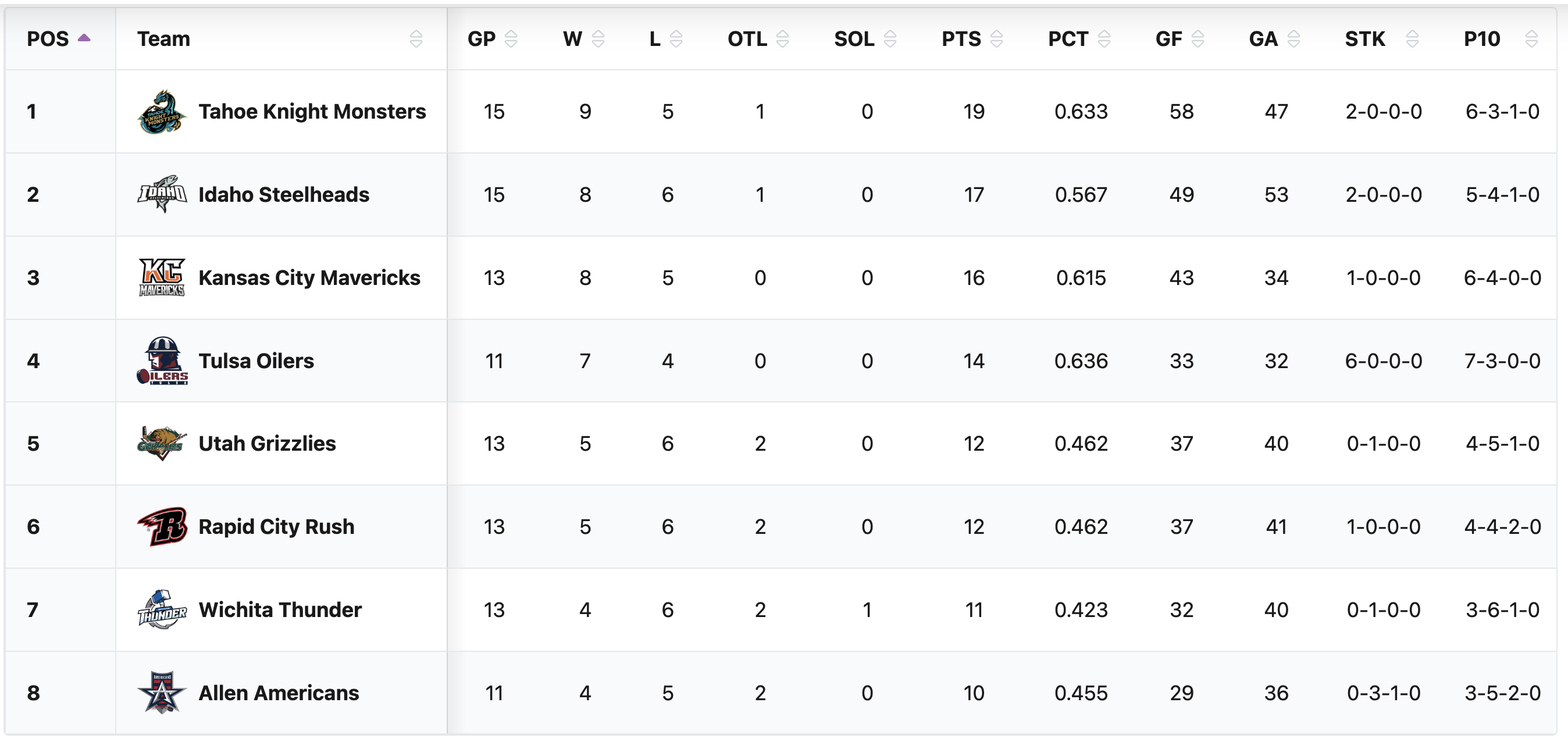Click the Tulsa Oilers logo

click(x=161, y=361)
